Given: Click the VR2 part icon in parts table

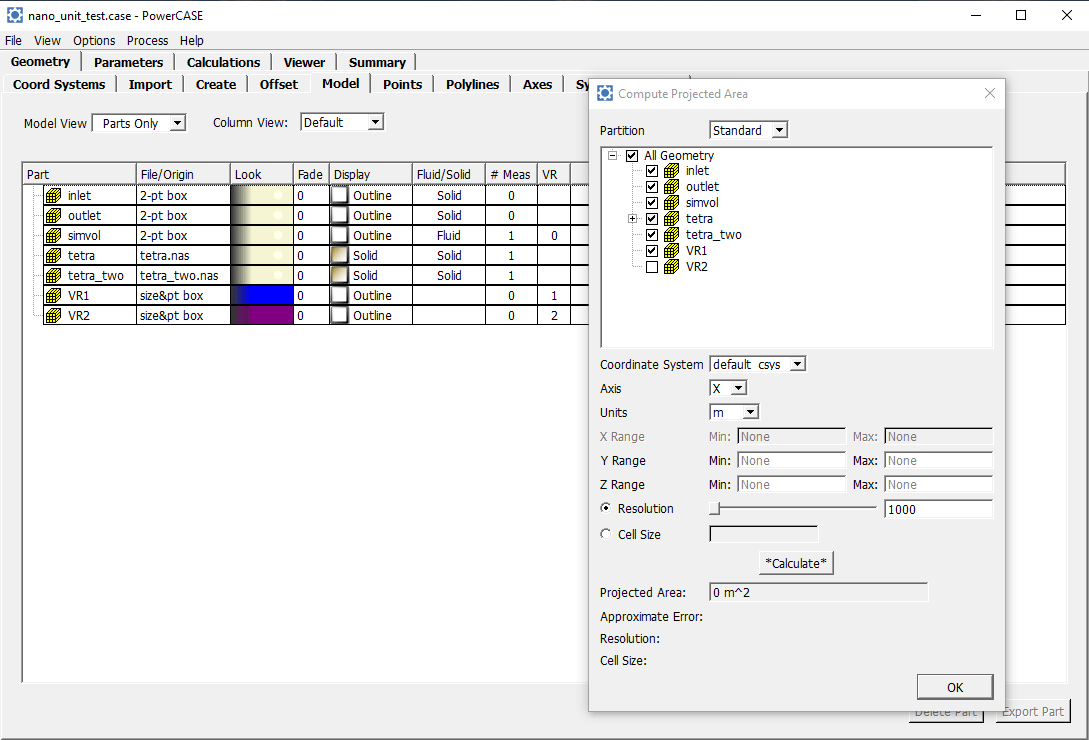Looking at the screenshot, I should click(x=53, y=316).
